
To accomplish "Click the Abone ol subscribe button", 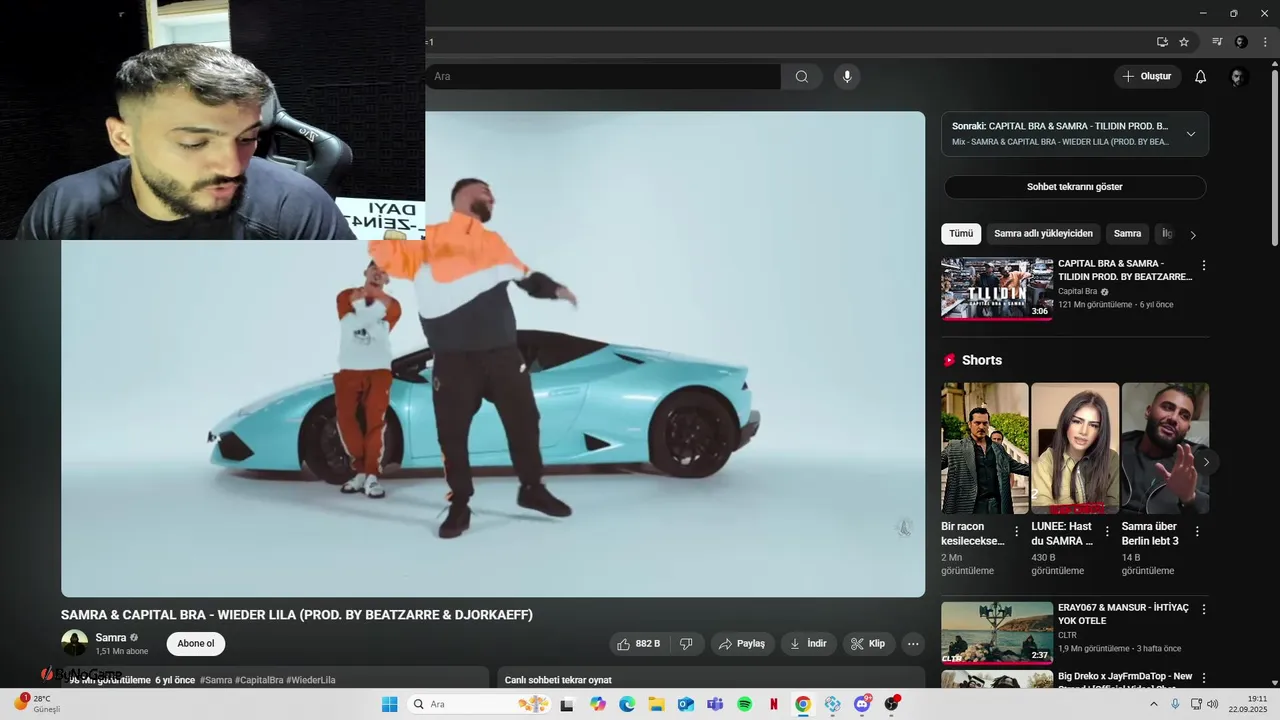I will (x=196, y=644).
